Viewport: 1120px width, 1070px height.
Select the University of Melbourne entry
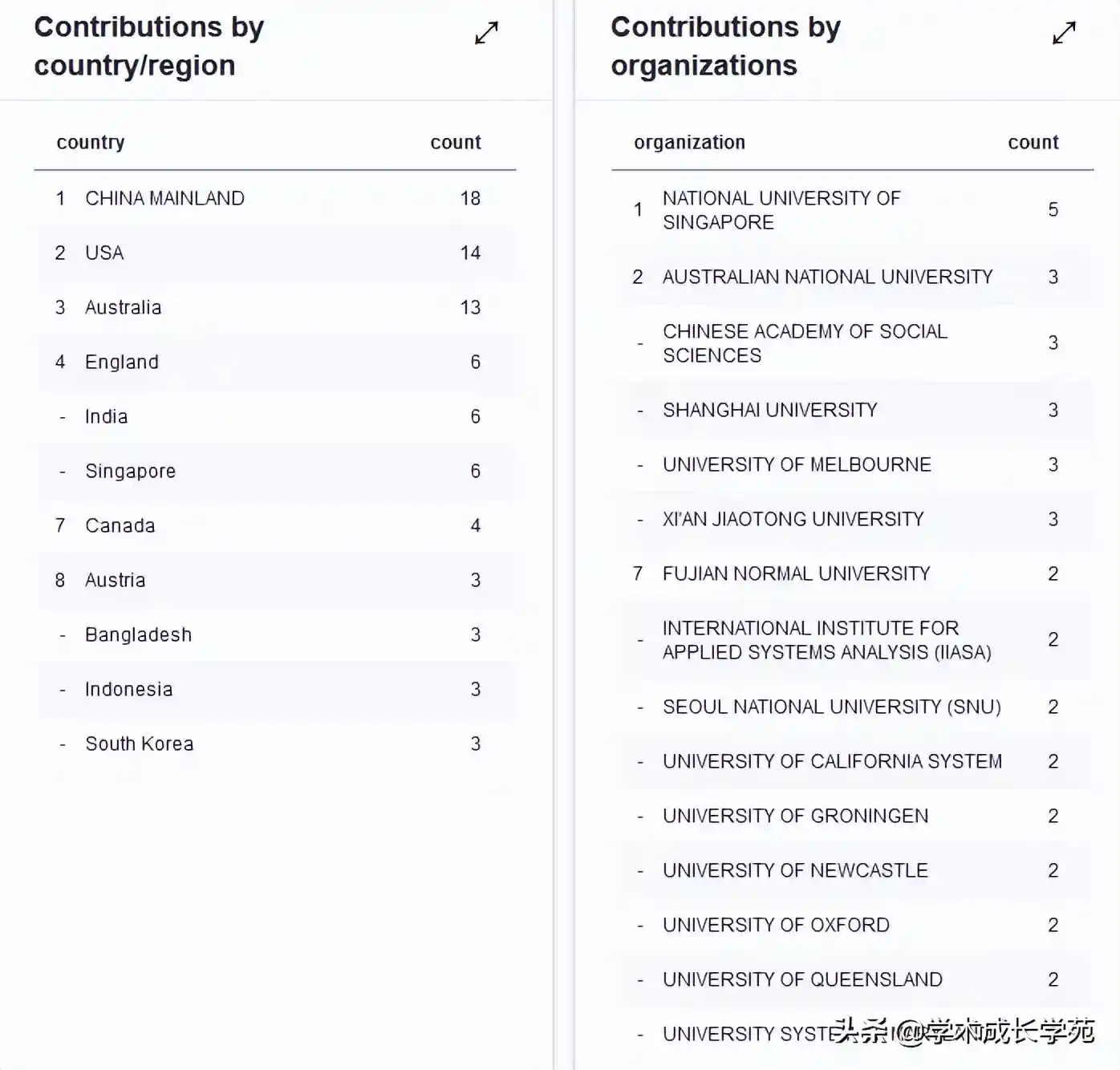pyautogui.click(x=853, y=464)
